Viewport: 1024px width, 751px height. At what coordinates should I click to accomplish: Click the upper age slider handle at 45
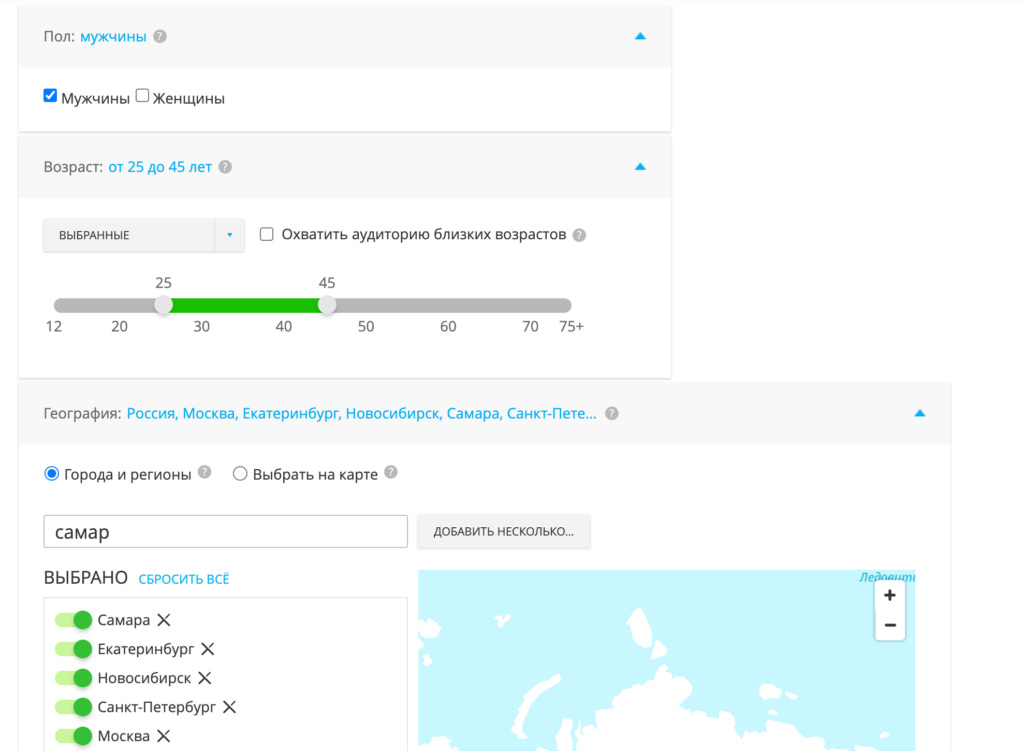[x=327, y=305]
